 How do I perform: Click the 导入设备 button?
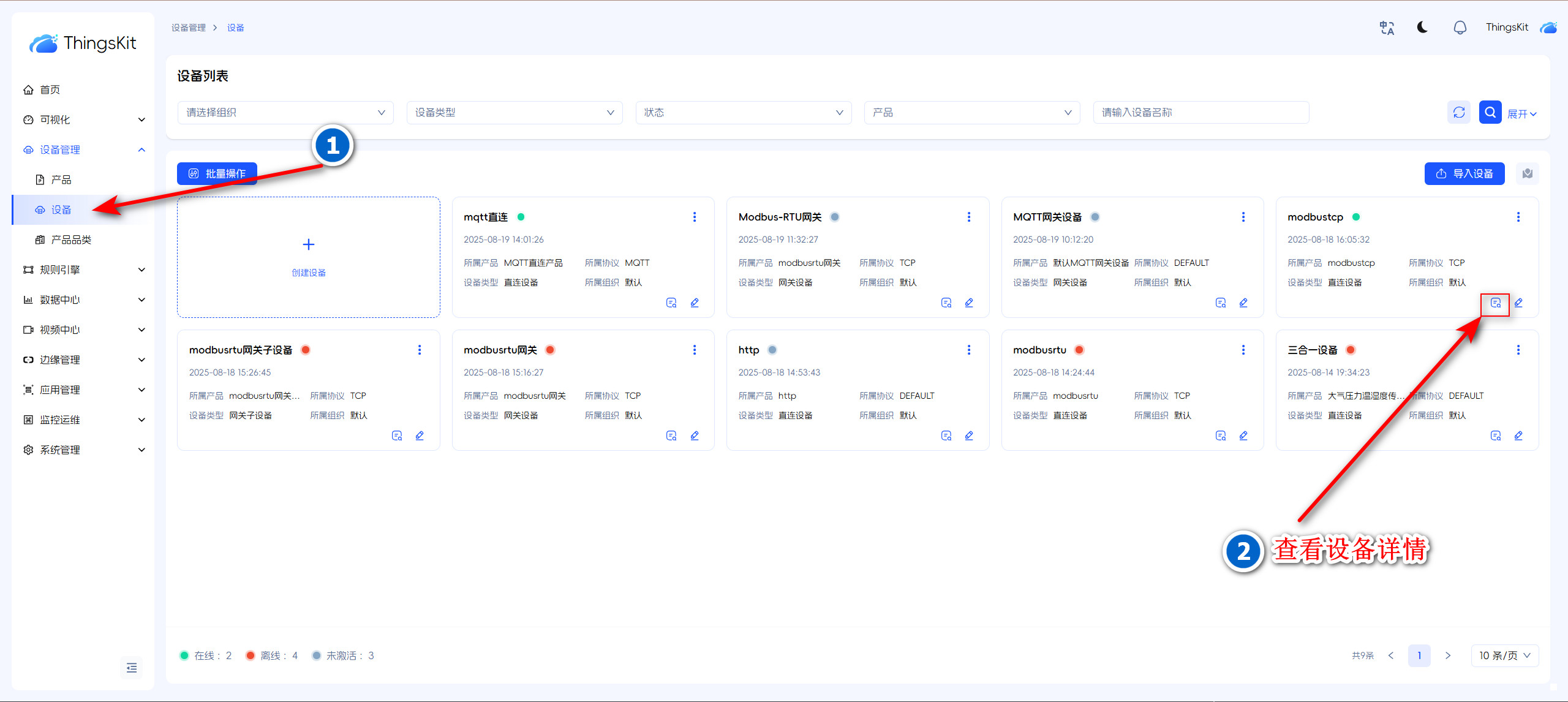pos(1464,173)
